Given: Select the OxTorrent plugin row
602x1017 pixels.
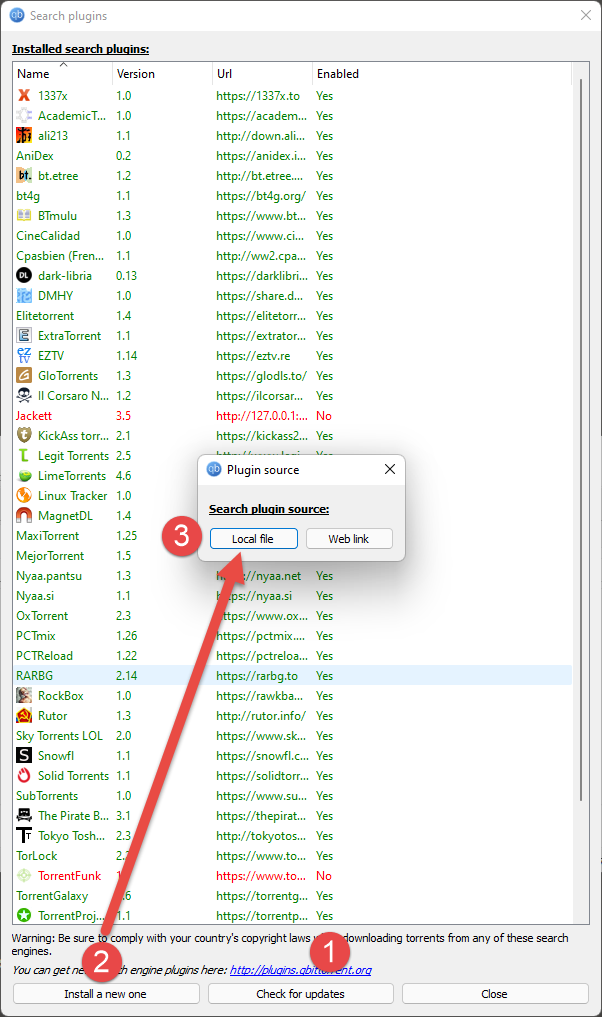Looking at the screenshot, I should (x=292, y=616).
